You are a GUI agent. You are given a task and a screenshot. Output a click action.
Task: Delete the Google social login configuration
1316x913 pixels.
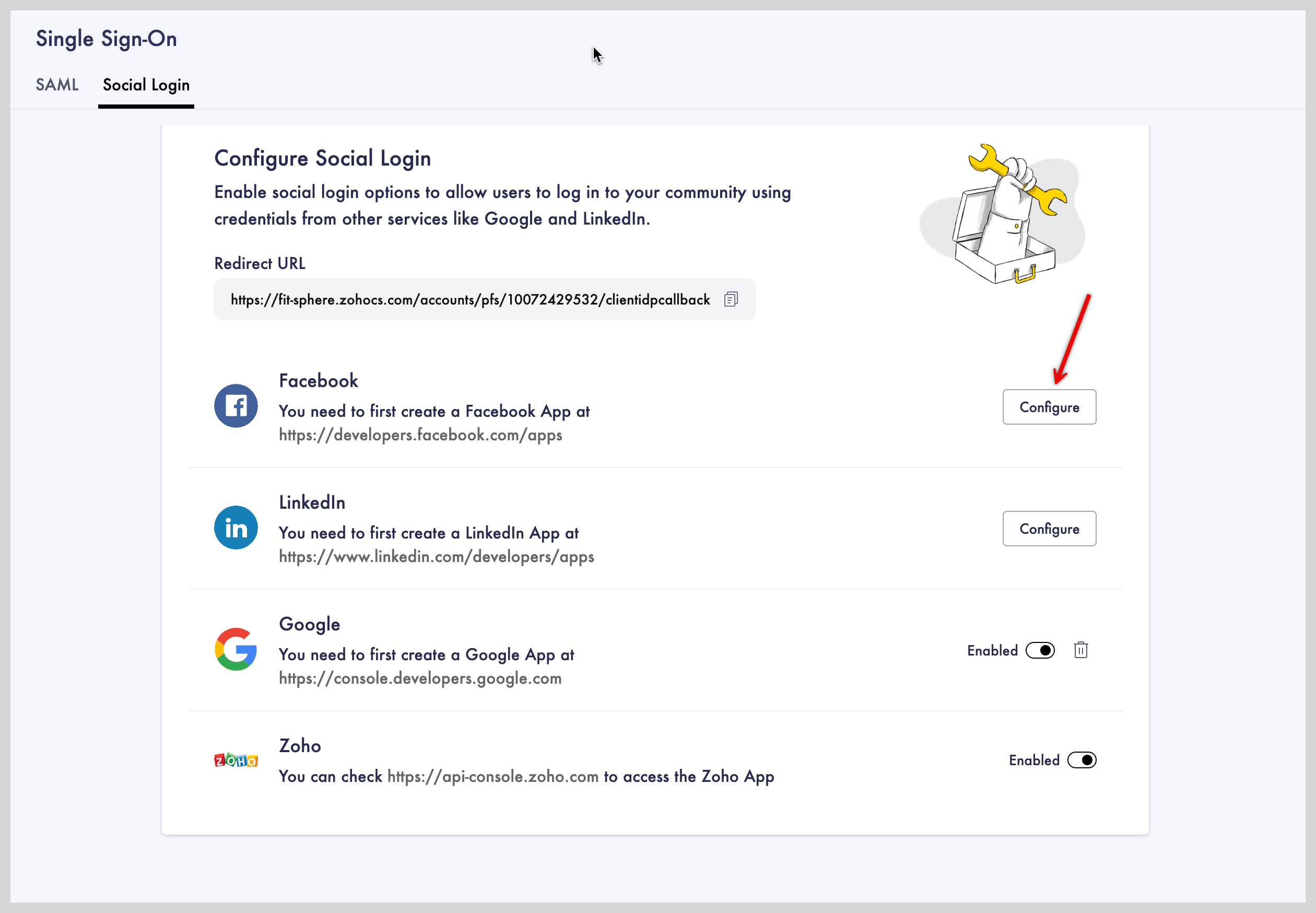(1080, 650)
